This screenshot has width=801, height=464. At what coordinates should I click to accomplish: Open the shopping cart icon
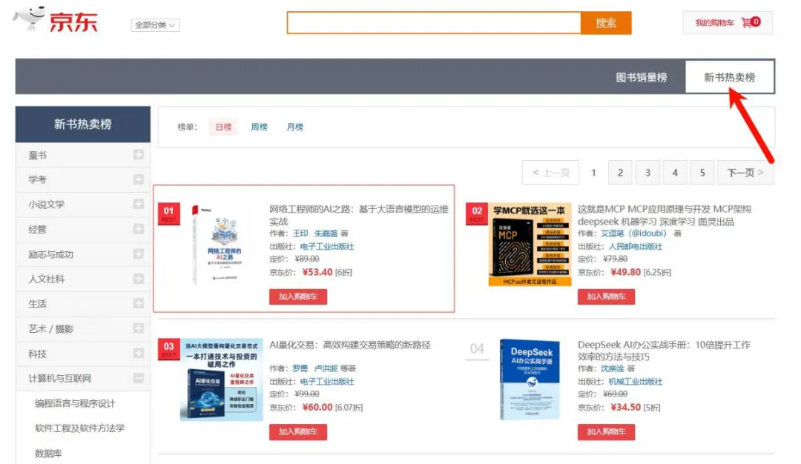tap(747, 22)
